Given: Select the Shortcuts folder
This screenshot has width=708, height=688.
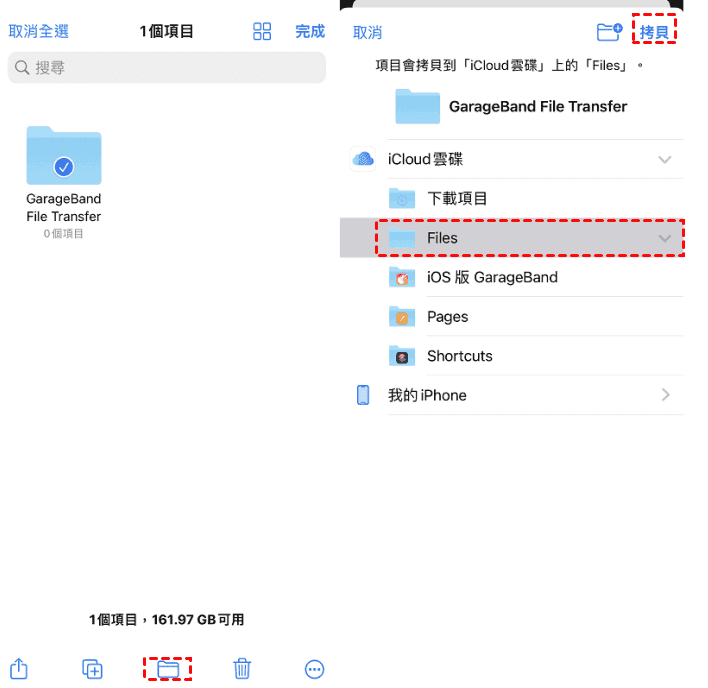Looking at the screenshot, I should coord(512,356).
